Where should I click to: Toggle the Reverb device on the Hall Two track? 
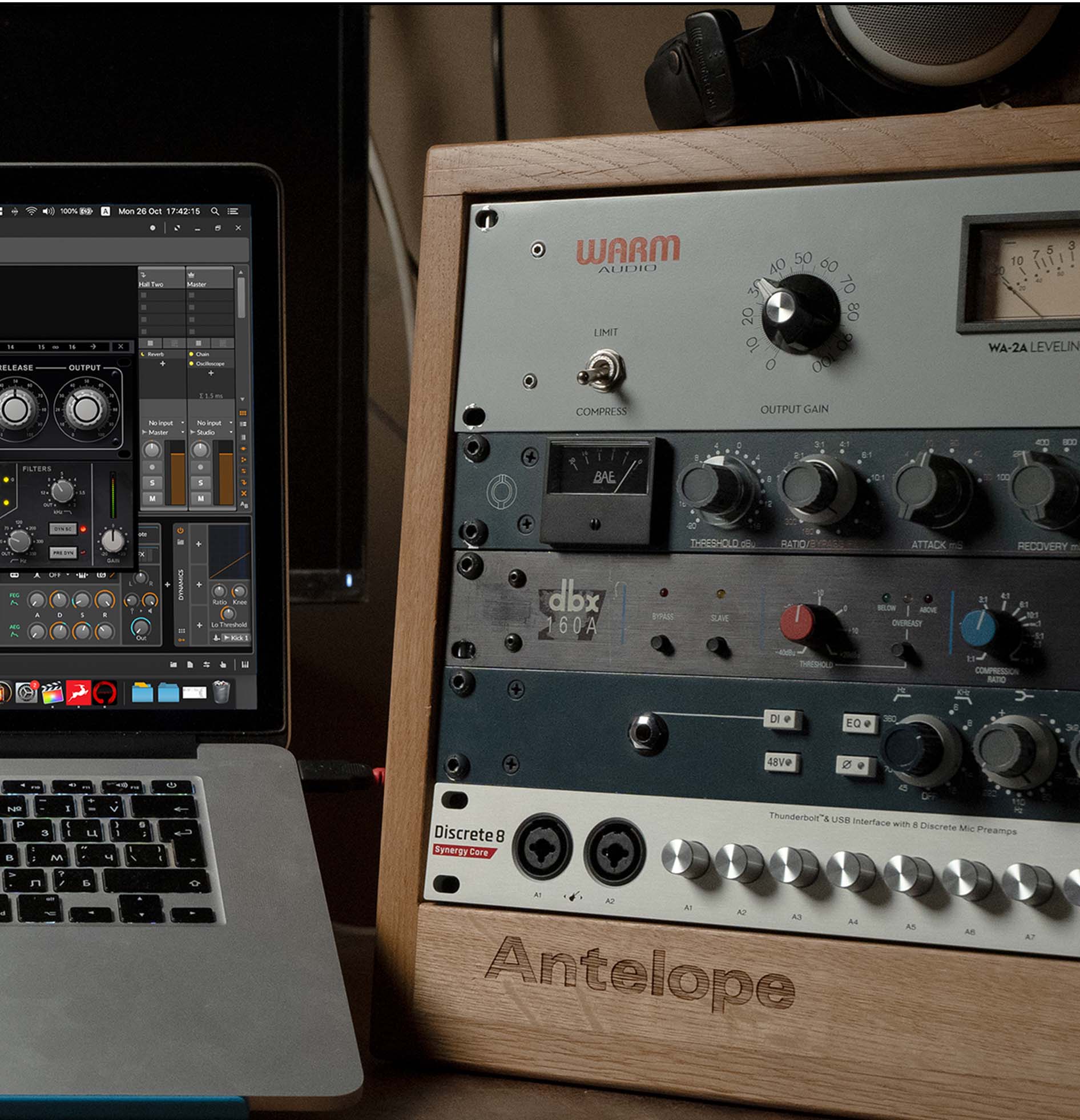click(142, 355)
